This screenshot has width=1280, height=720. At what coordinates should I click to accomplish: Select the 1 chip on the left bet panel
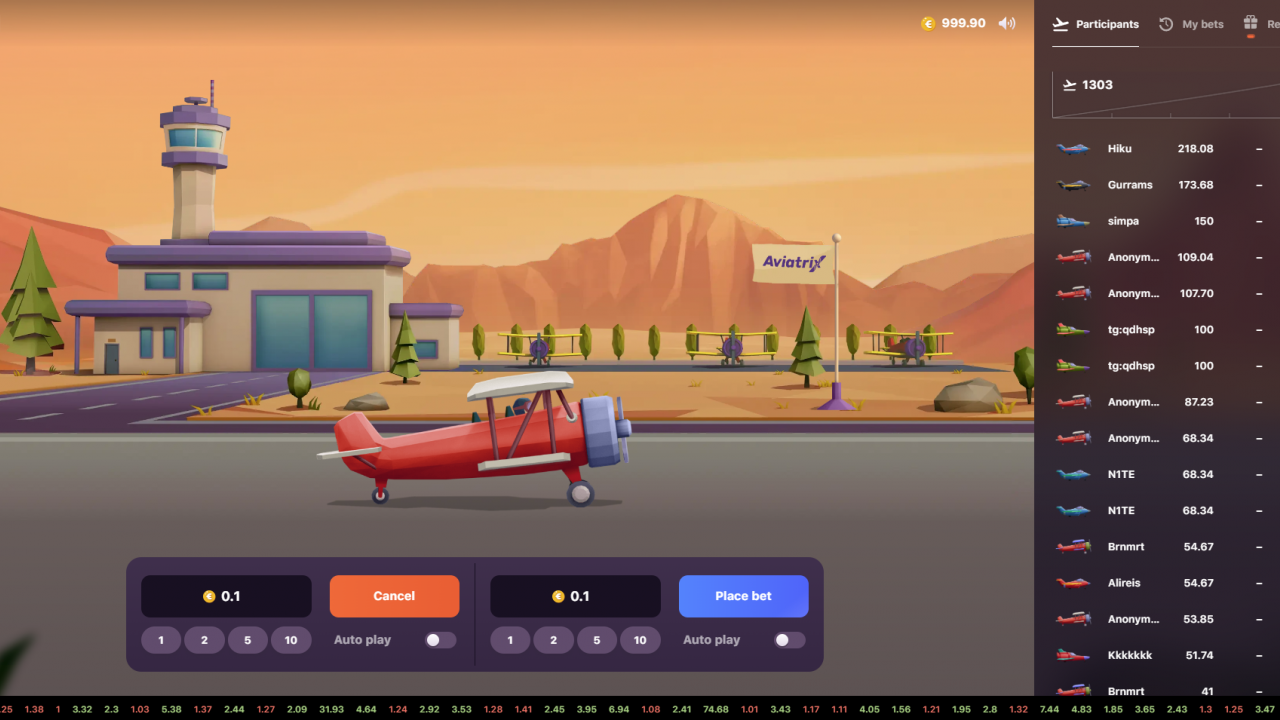(161, 640)
